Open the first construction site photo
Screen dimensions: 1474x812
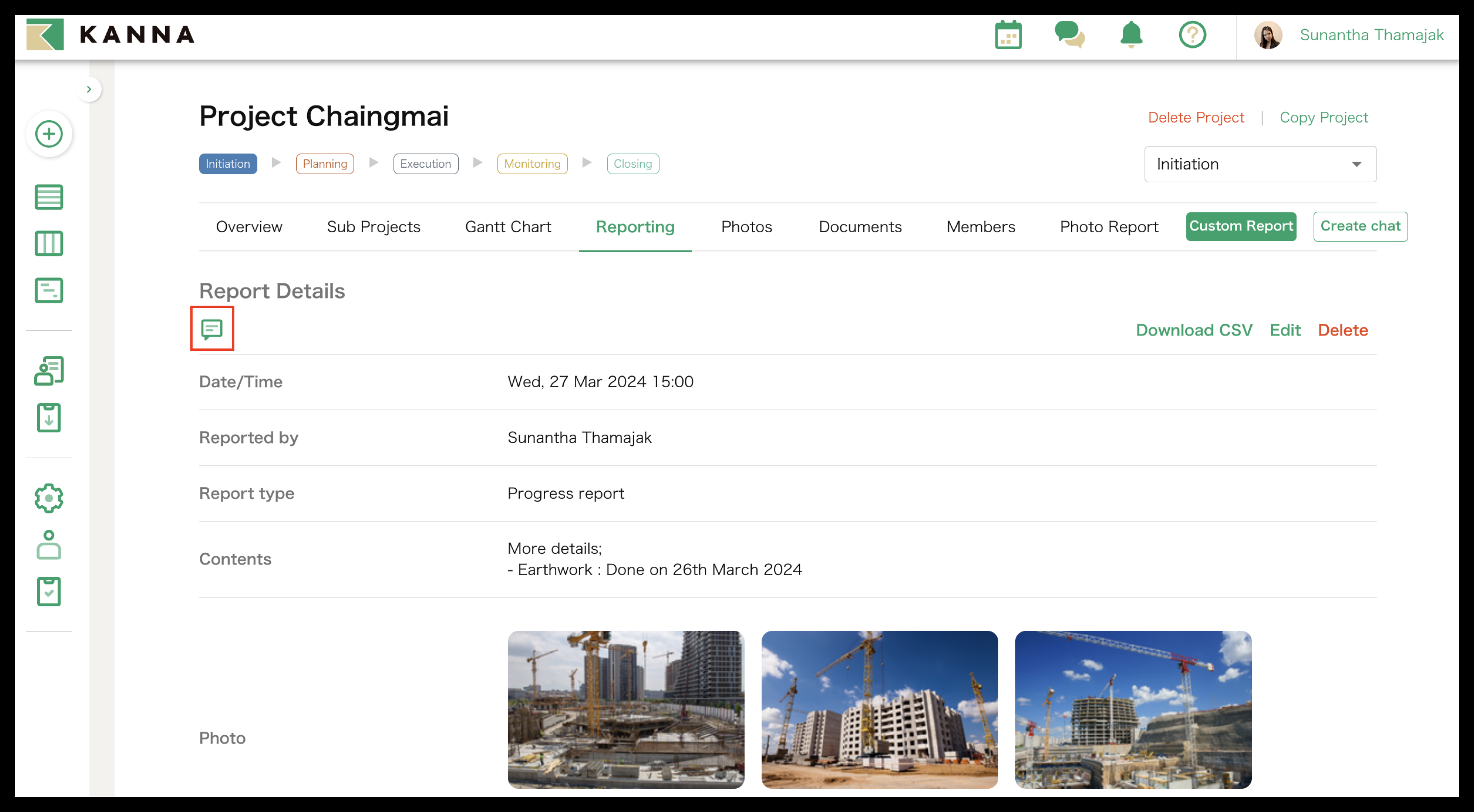[625, 710]
